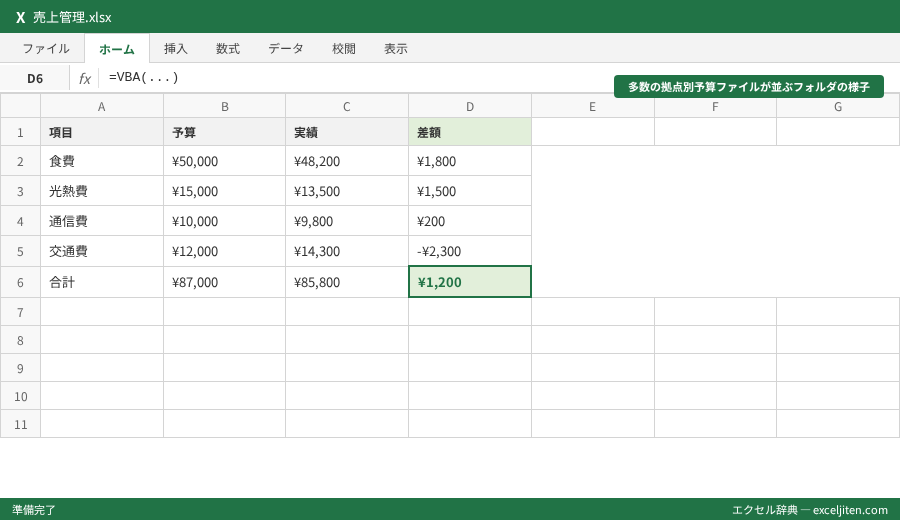
Task: Select row 5 header
Action: coord(20,251)
